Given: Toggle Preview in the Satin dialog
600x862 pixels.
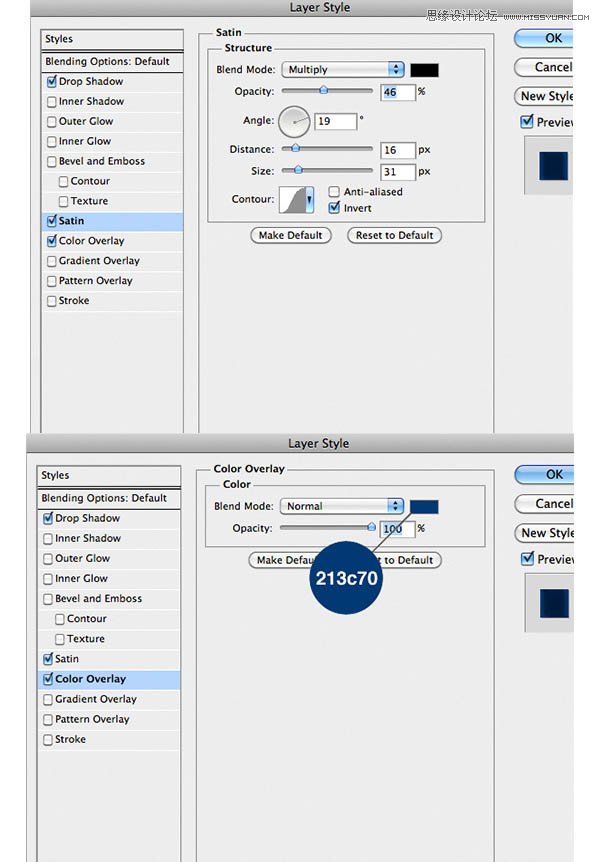Looking at the screenshot, I should pyautogui.click(x=527, y=121).
